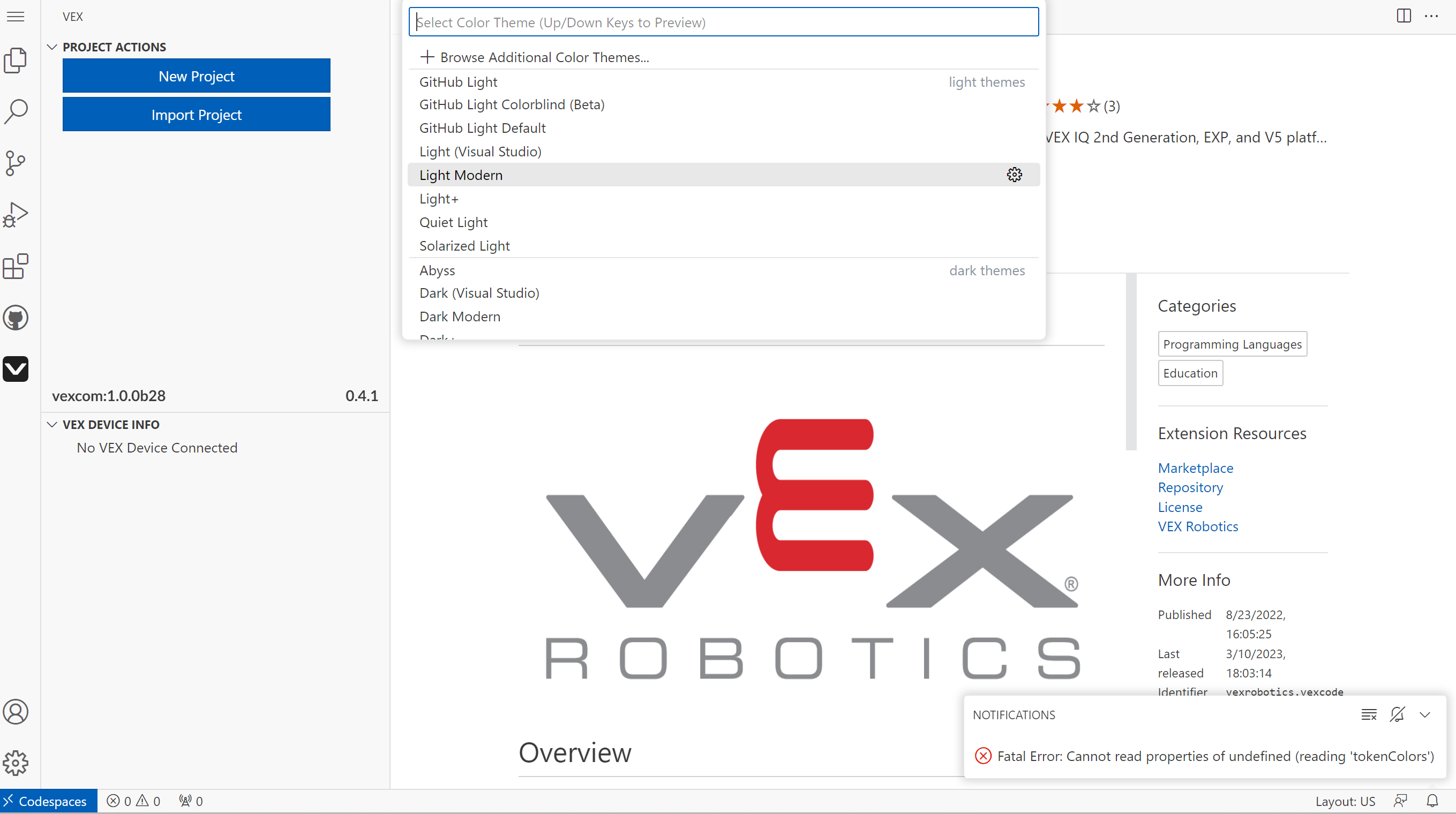Open the Source Control view
This screenshot has width=1456, height=814.
16,163
